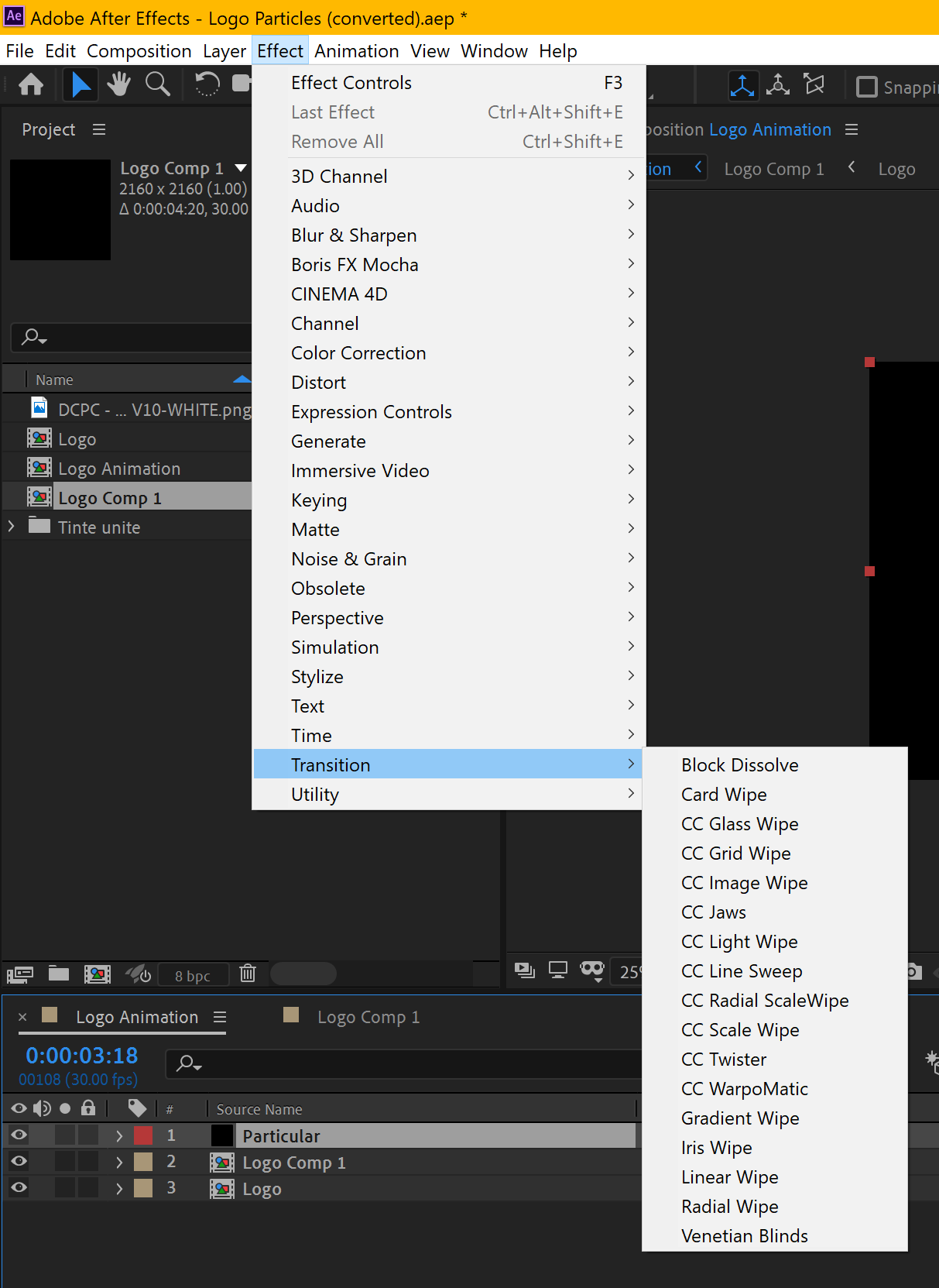The image size is (939, 1288).
Task: Open the File menu
Action: click(x=19, y=51)
